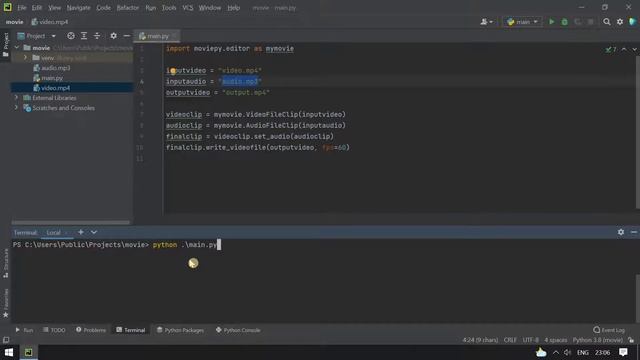The height and width of the screenshot is (360, 640).
Task: Hide the Terminal tool window
Action: pos(633,232)
